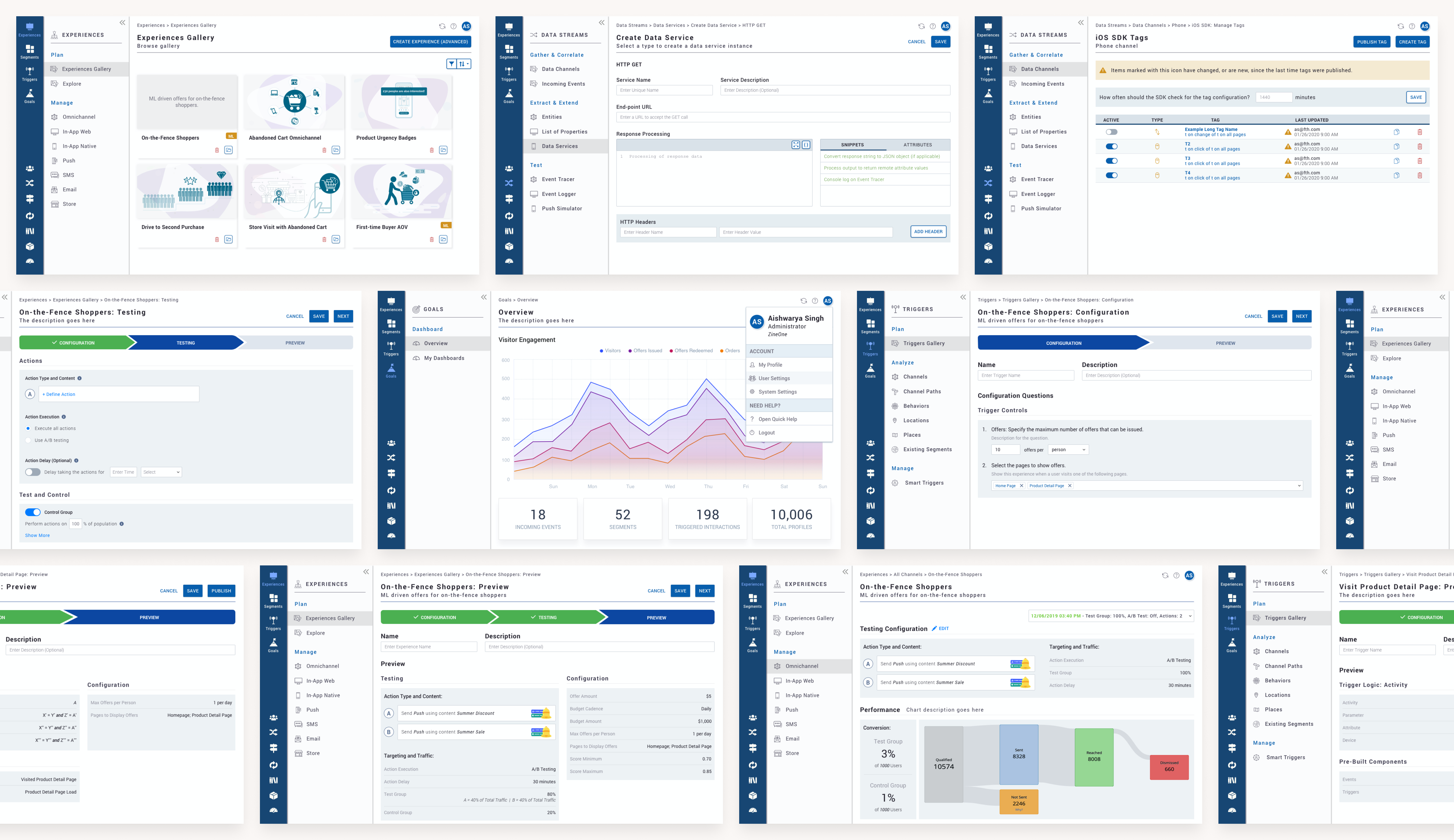Select the Use A/B testing radio button
The height and width of the screenshot is (840, 1454).
28,440
